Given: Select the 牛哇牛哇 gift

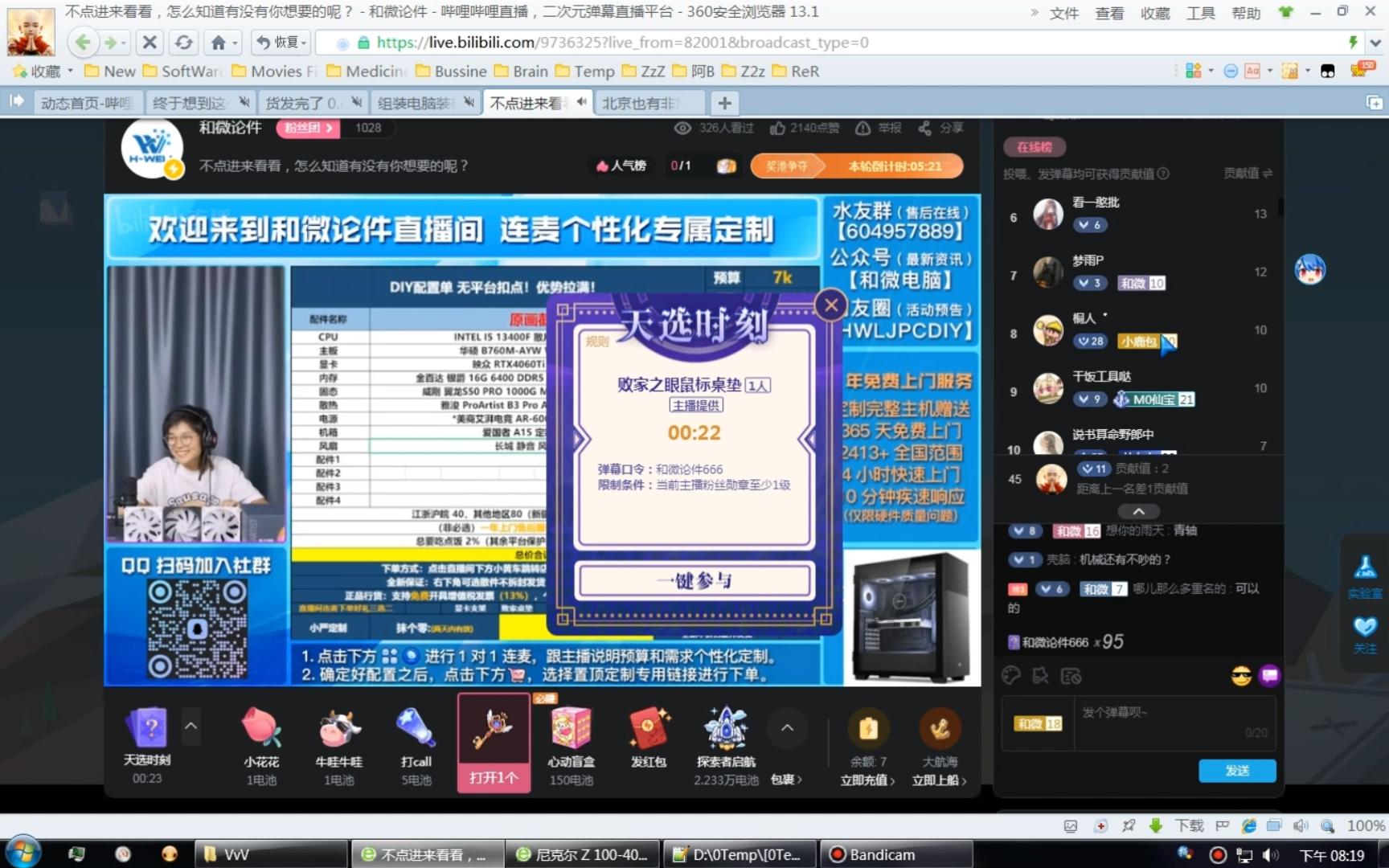Looking at the screenshot, I should (338, 745).
